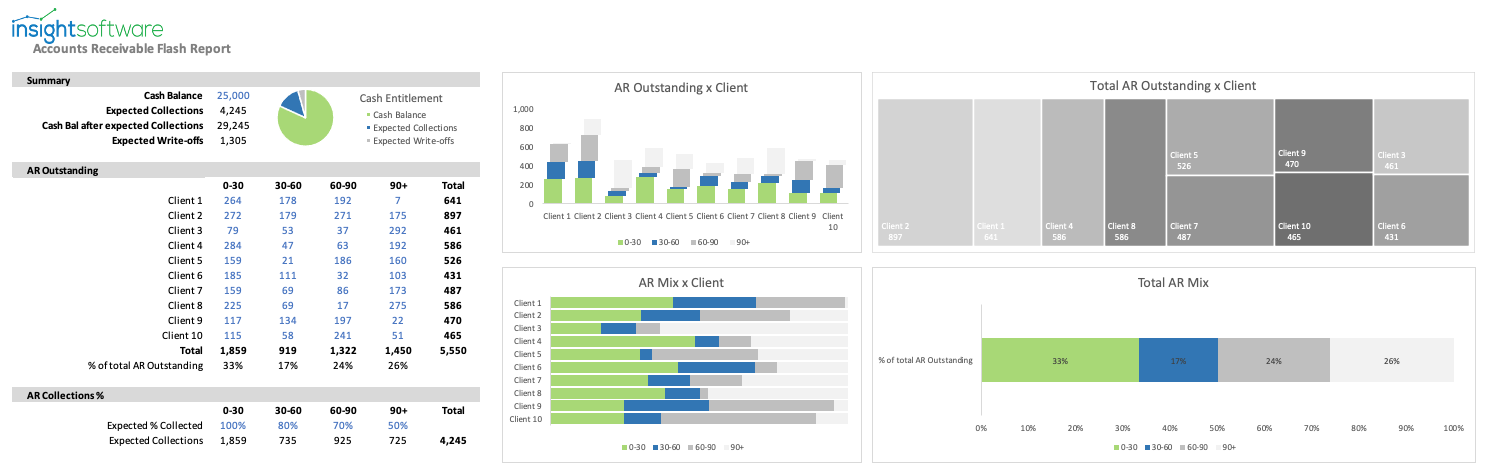Click the blue 17% segment in Total AR Mix
1486x472 pixels.
point(1178,360)
